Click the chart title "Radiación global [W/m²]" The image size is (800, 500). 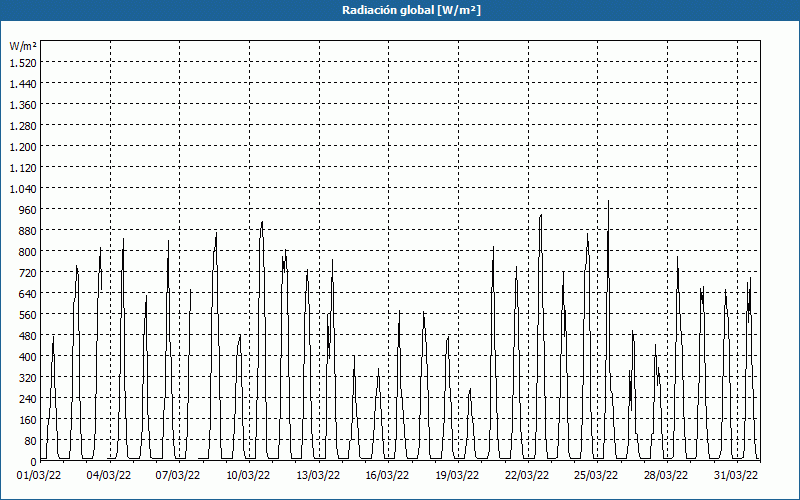pyautogui.click(x=411, y=10)
